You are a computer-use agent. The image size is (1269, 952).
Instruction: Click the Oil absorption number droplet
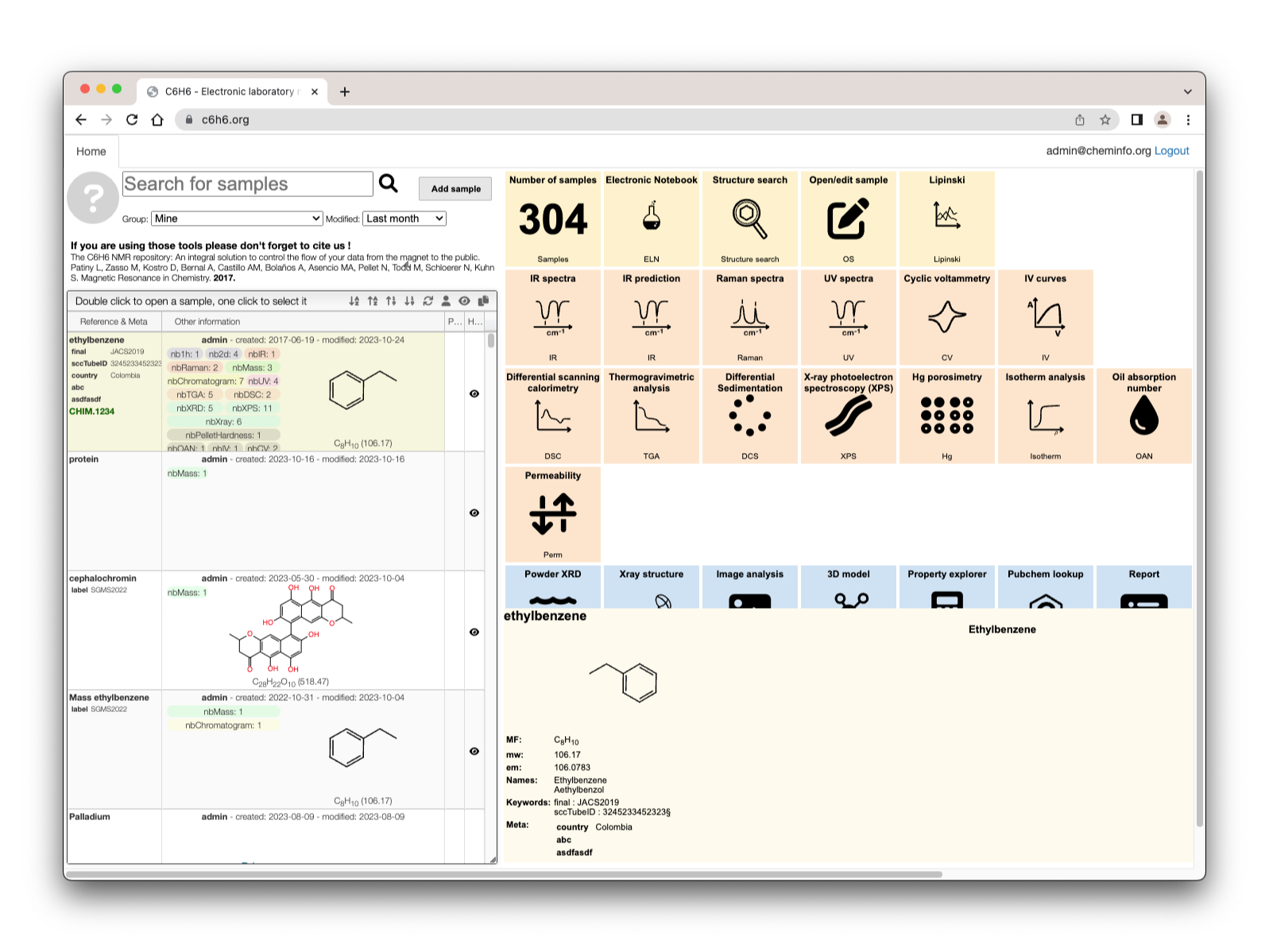click(1143, 416)
